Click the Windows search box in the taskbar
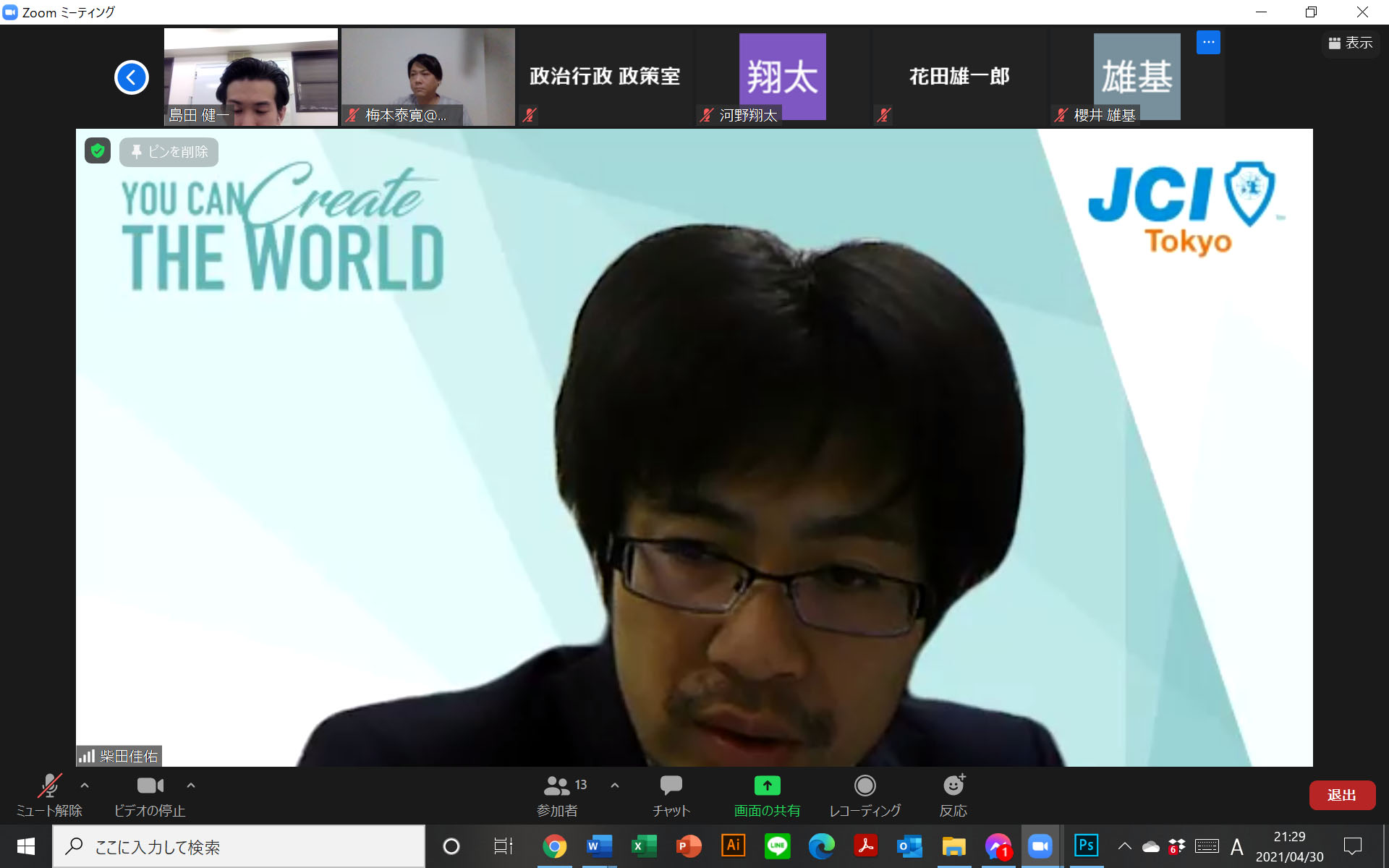This screenshot has width=1389, height=868. point(239,846)
